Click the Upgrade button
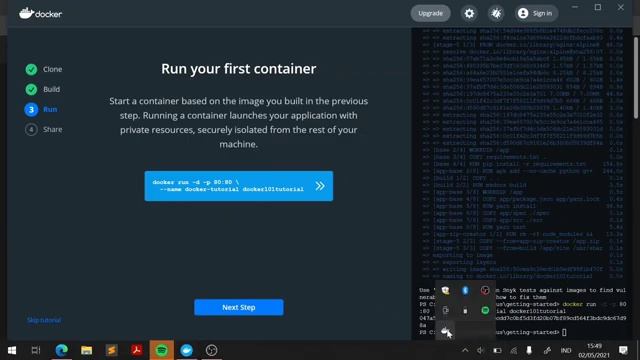Screen dimensions: 640x360 (430, 13)
